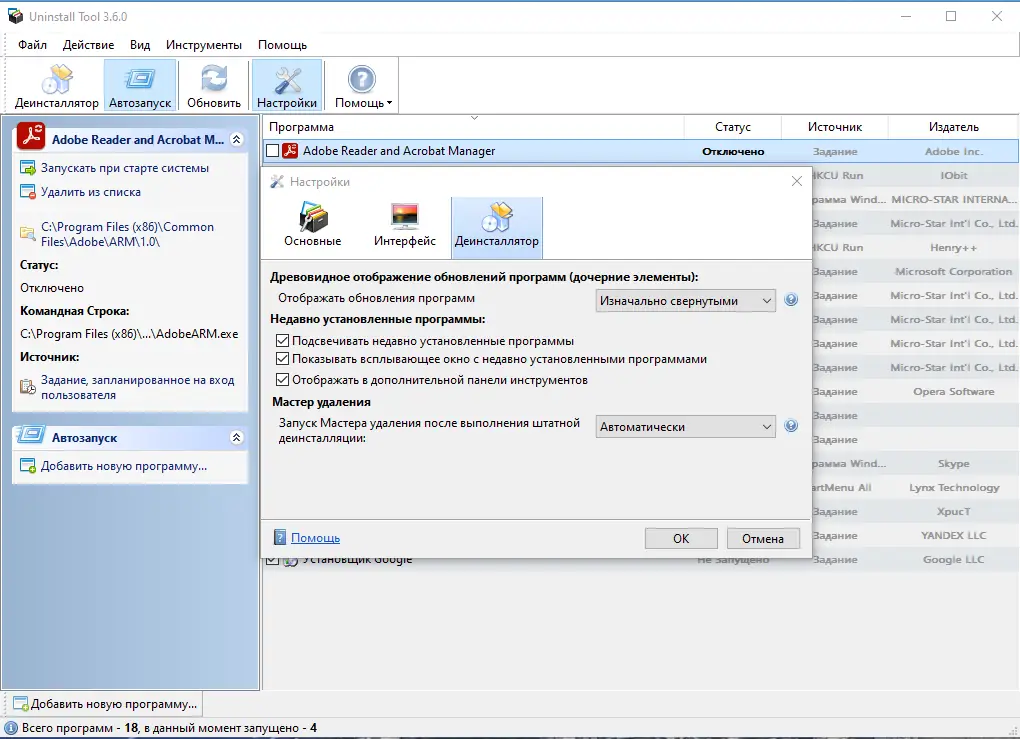Sort by the Издатель column header
1020x739 pixels.
point(953,127)
